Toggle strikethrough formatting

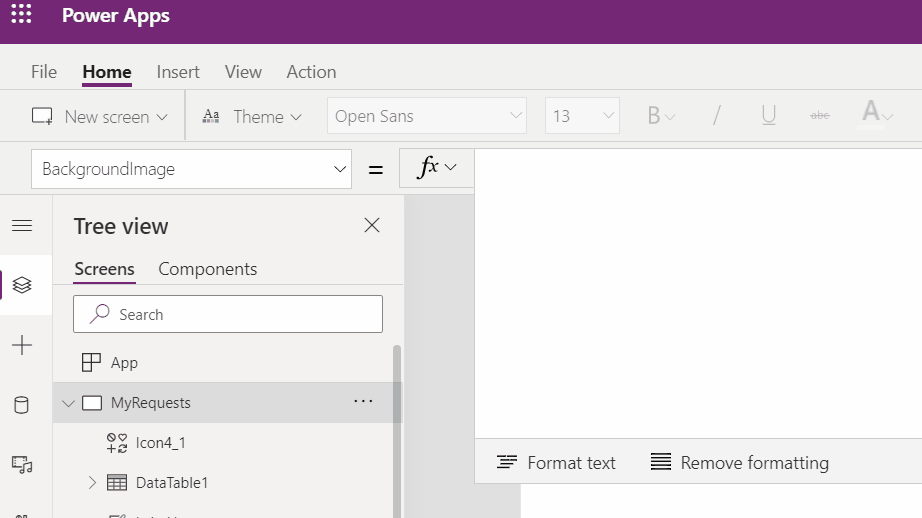click(x=820, y=116)
